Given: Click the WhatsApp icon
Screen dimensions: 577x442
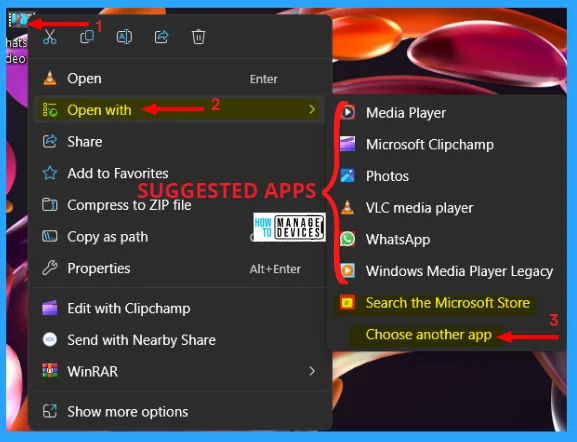Looking at the screenshot, I should click(348, 239).
